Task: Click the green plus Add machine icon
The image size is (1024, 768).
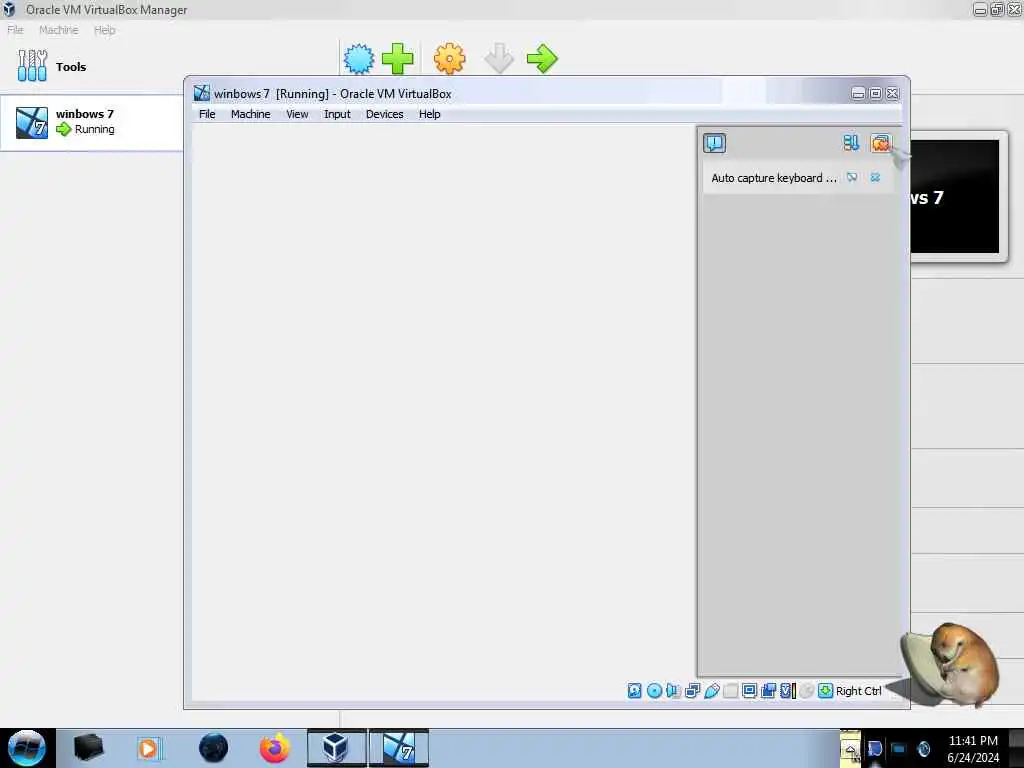Action: 397,59
